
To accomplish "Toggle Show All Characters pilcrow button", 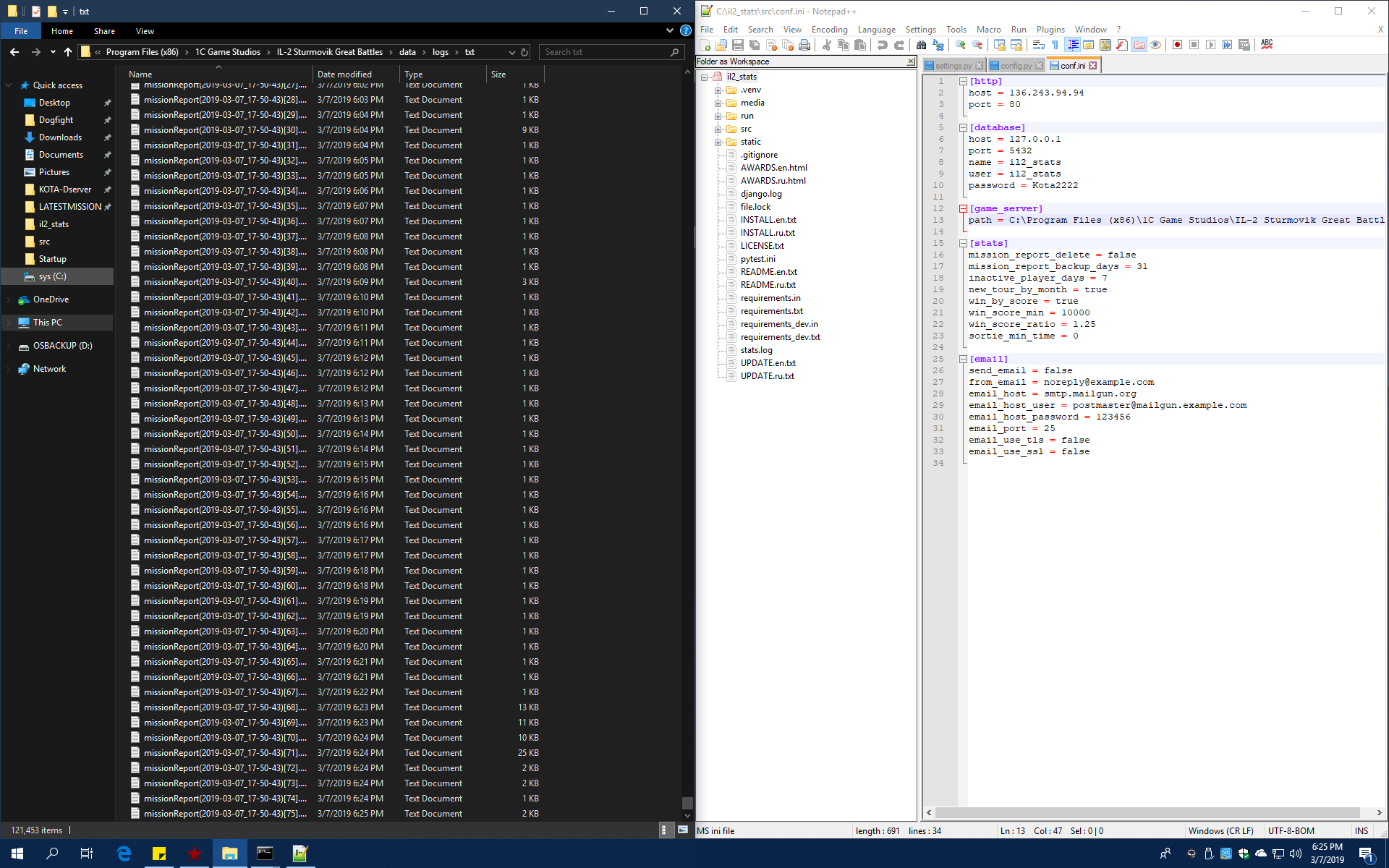I will [x=1055, y=45].
